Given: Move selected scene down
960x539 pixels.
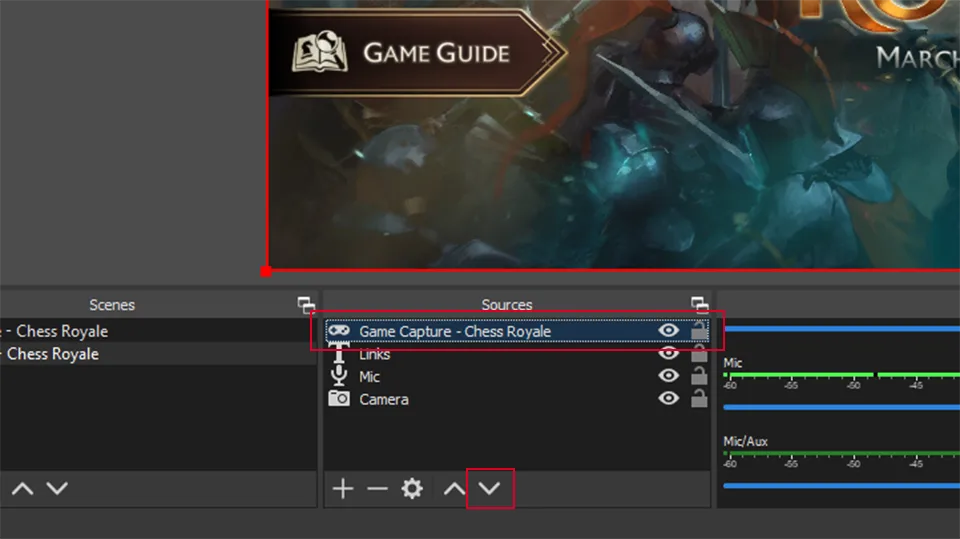Looking at the screenshot, I should [x=58, y=489].
